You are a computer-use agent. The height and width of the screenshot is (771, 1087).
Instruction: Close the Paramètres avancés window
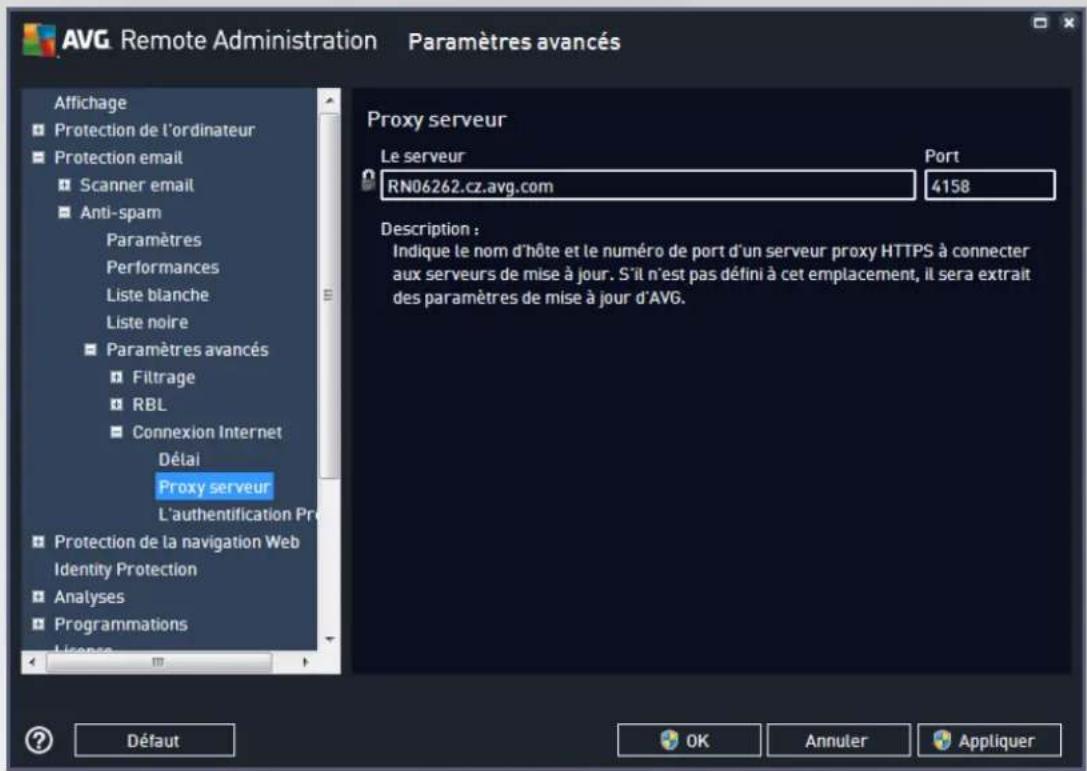click(1069, 22)
